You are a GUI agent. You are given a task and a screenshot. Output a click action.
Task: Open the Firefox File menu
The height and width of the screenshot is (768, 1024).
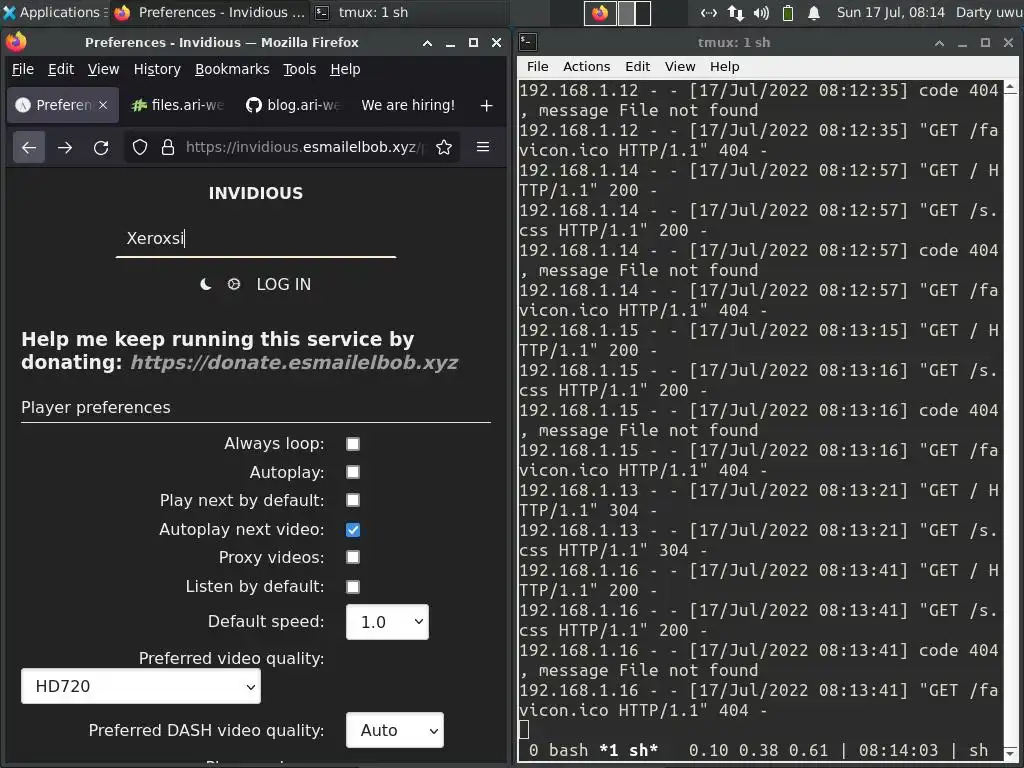point(23,69)
